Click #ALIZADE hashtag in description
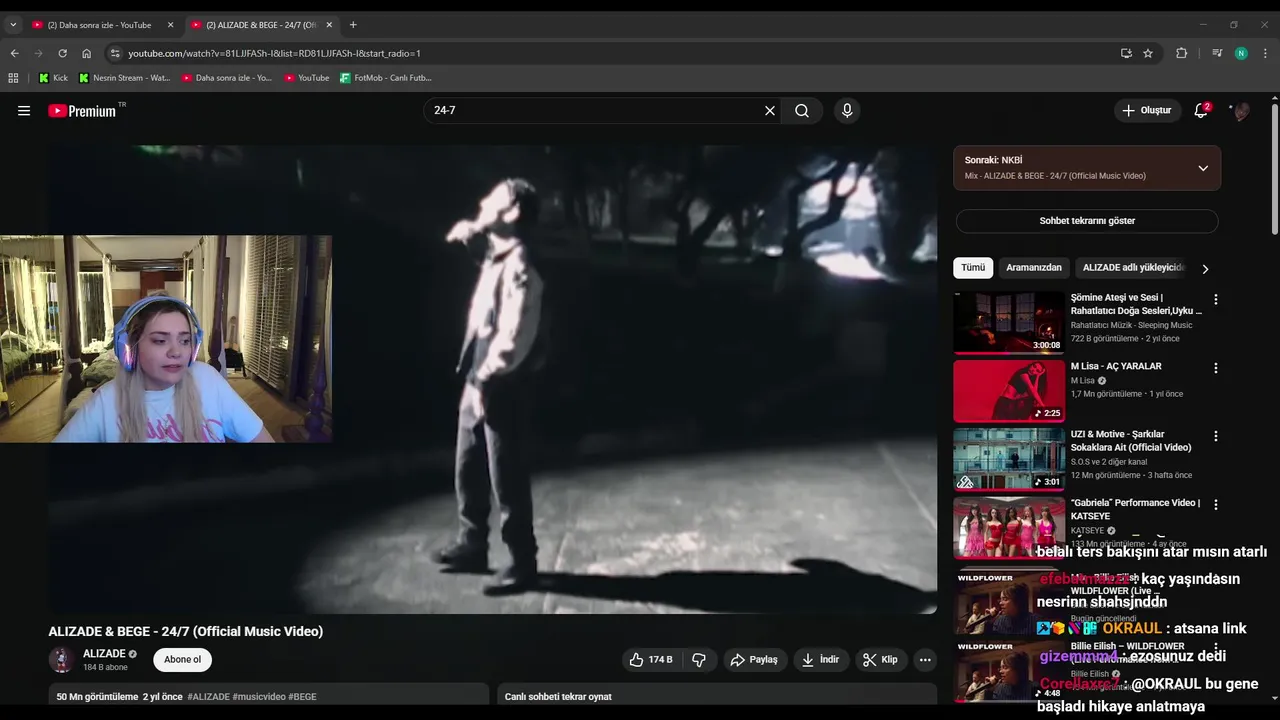 pos(208,697)
